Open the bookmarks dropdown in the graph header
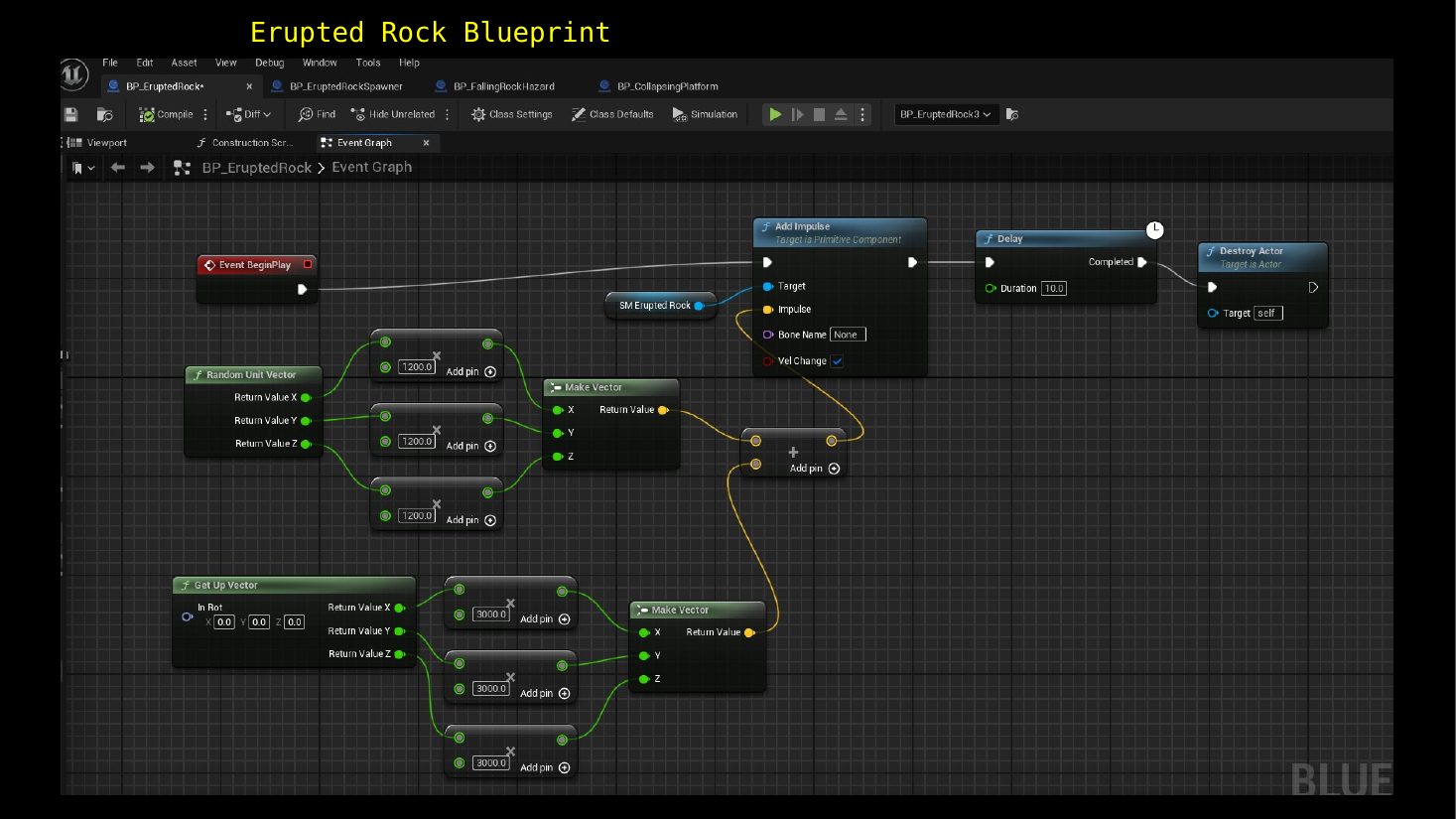Viewport: 1456px width, 819px height. (x=82, y=168)
